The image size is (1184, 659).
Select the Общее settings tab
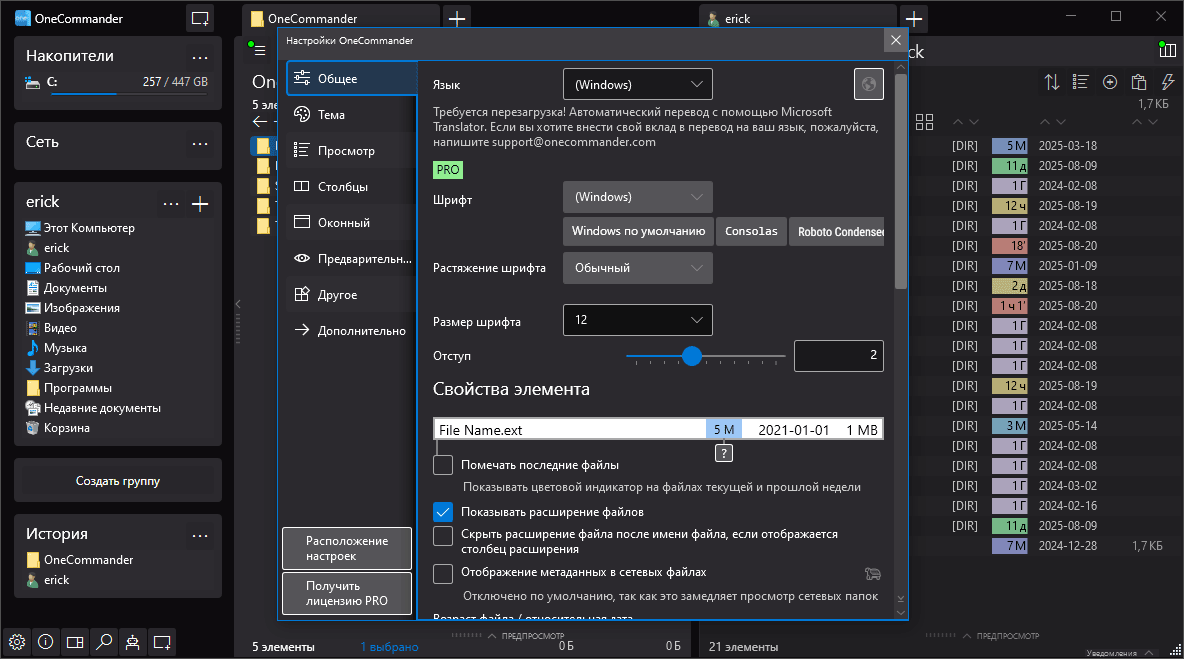click(x=351, y=79)
